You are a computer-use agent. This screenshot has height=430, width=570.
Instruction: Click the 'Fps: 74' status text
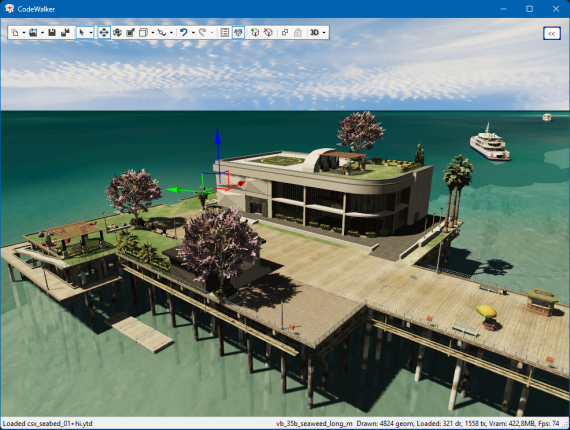point(550,423)
